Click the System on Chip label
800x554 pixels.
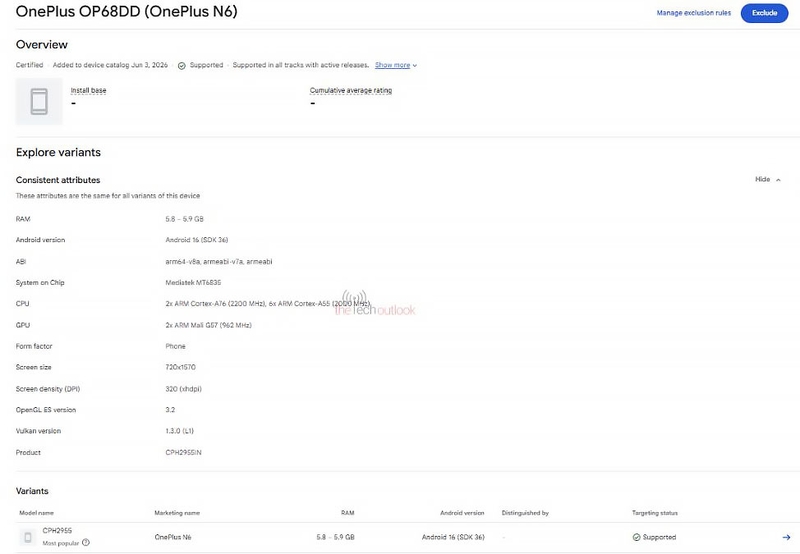[40, 283]
